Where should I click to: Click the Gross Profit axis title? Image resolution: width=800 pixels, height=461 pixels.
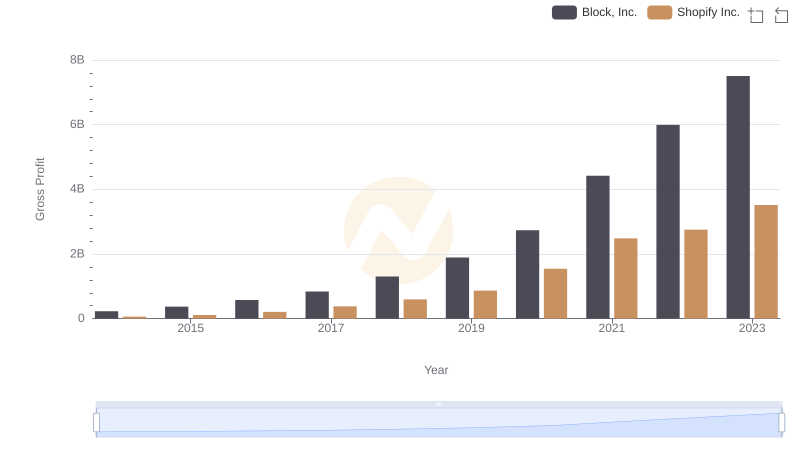(40, 189)
